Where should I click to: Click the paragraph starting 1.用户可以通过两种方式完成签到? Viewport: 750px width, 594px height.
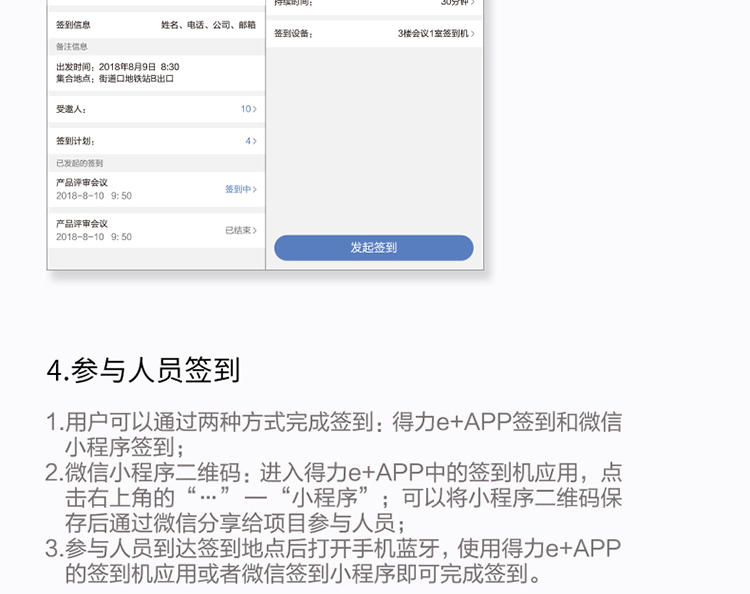pyautogui.click(x=333, y=434)
